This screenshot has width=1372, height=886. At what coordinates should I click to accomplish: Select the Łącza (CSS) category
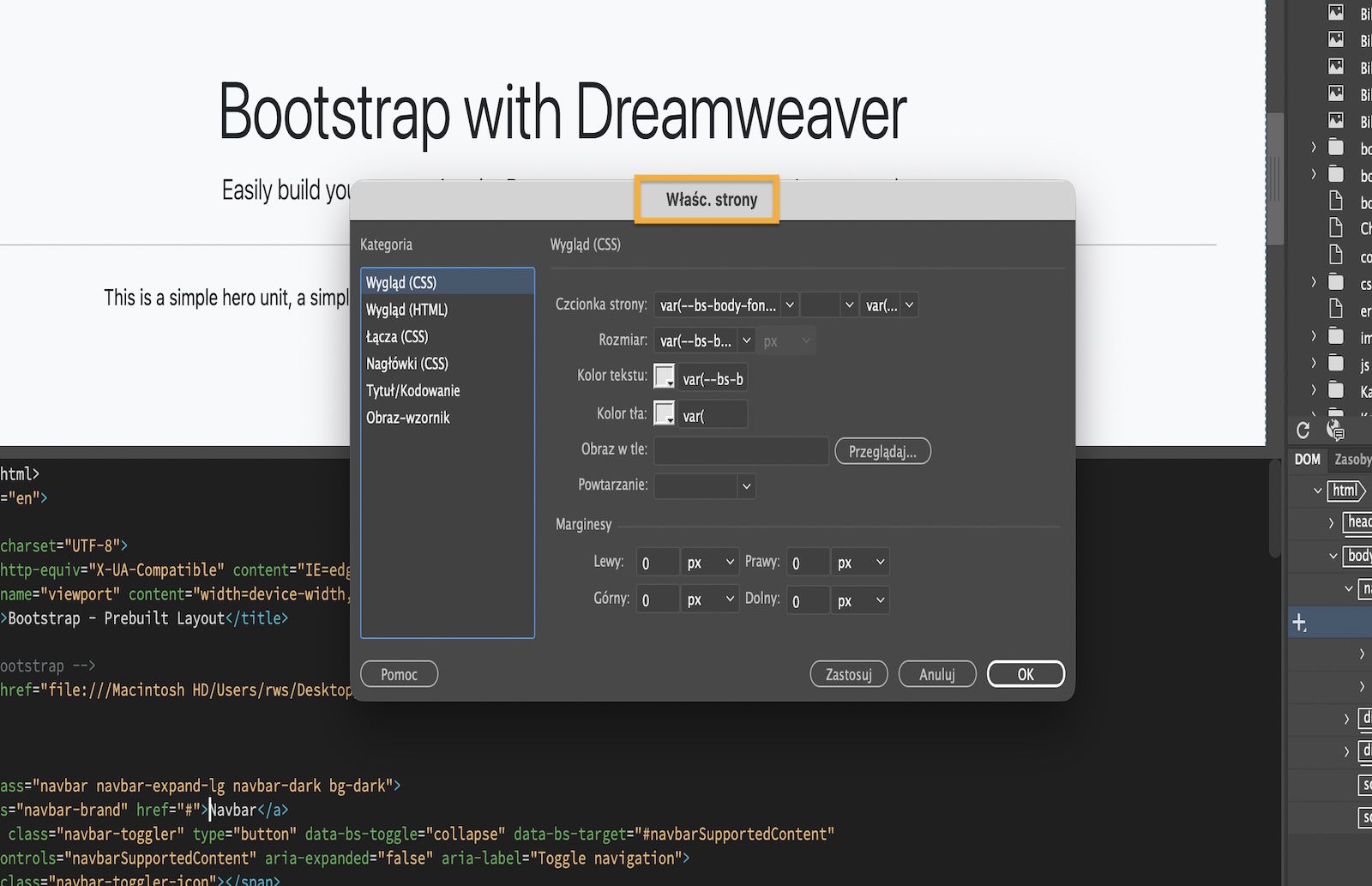448,336
